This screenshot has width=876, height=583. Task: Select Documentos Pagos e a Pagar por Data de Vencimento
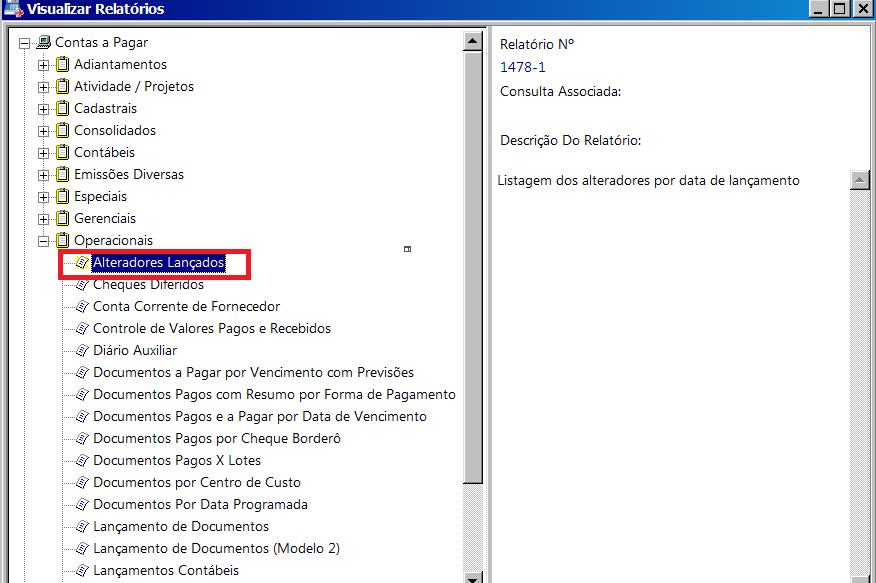[x=260, y=416]
